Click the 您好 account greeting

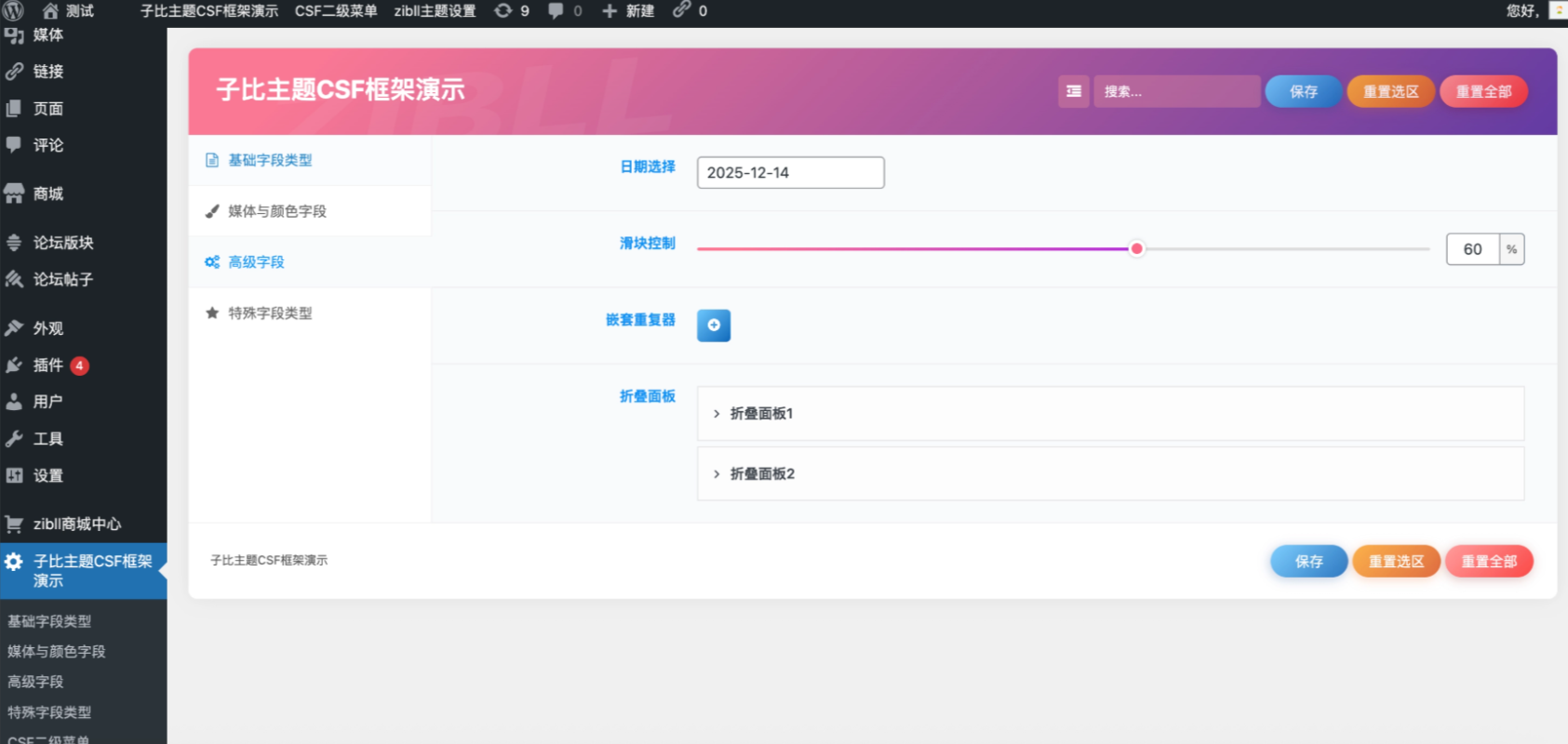[x=1522, y=11]
